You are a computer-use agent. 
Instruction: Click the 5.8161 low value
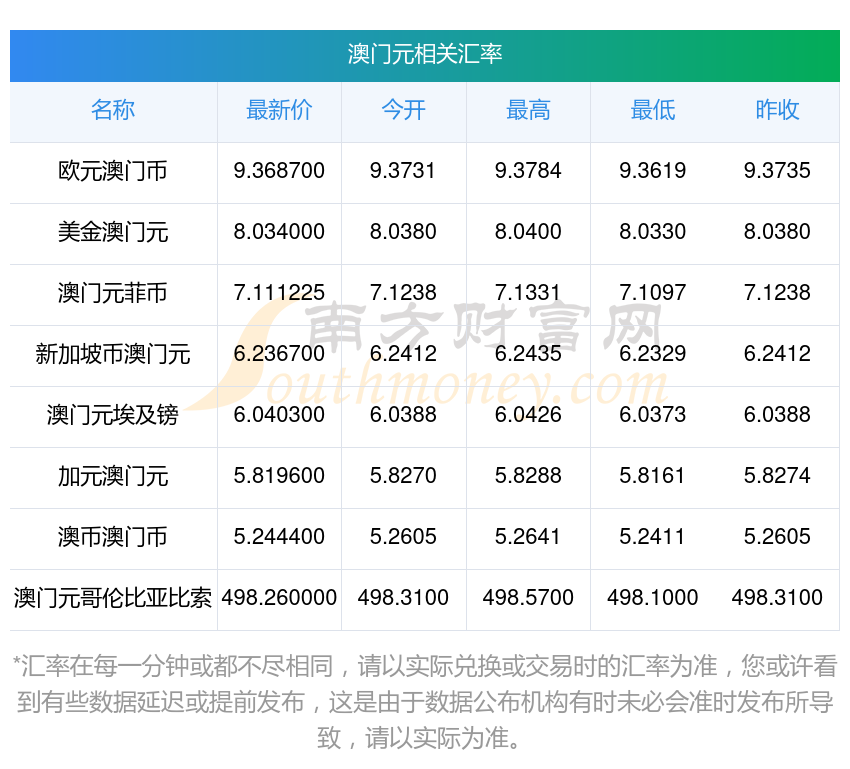tap(653, 476)
